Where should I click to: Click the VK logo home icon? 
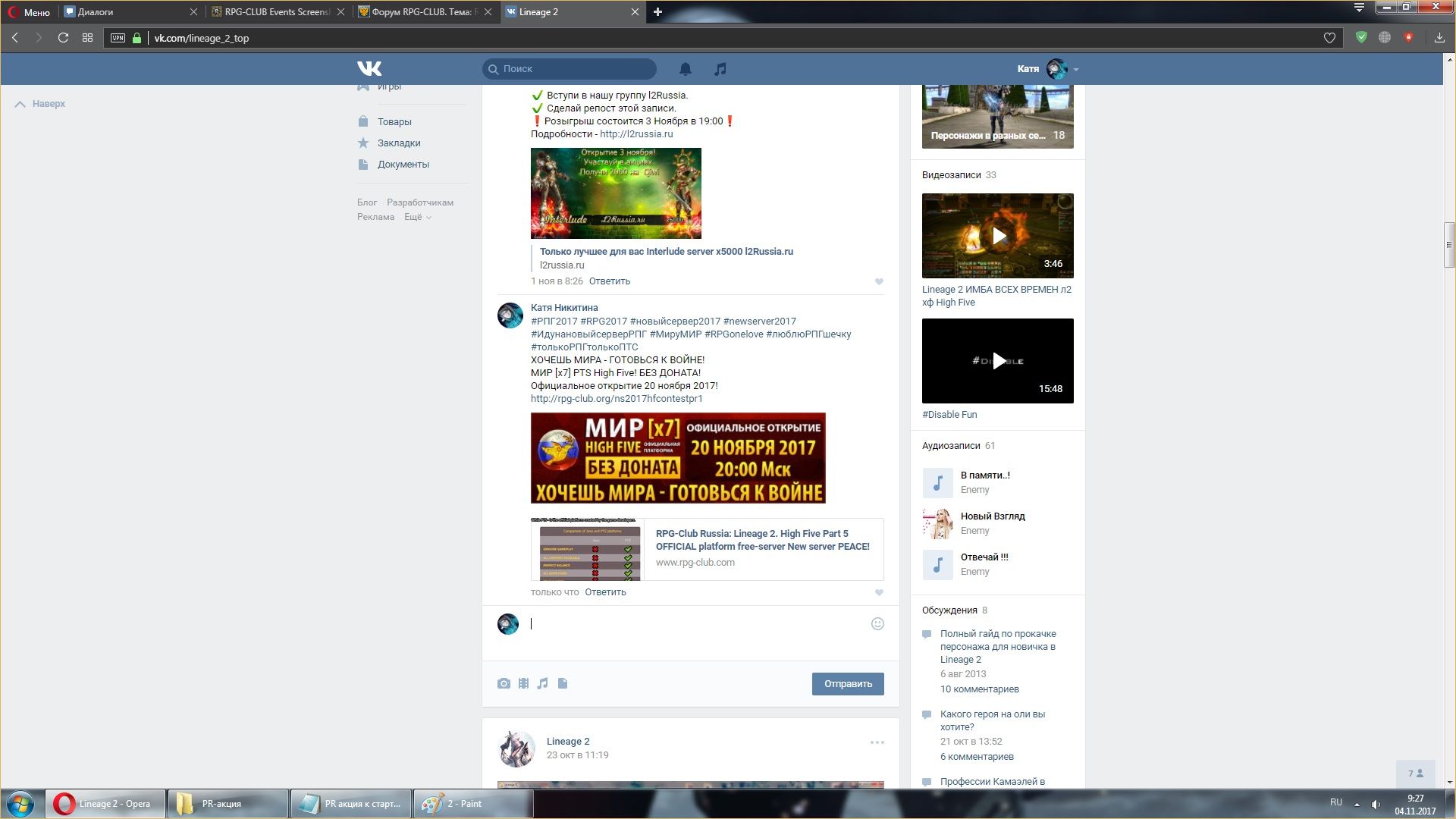coord(369,69)
